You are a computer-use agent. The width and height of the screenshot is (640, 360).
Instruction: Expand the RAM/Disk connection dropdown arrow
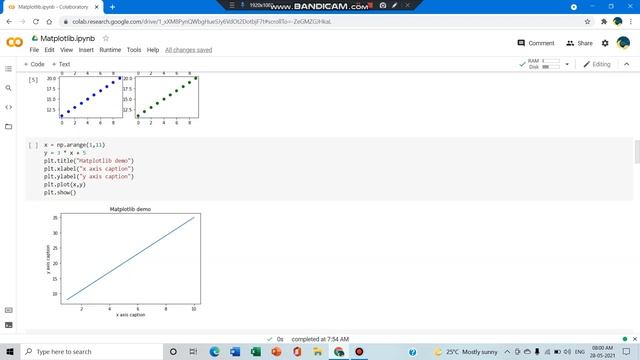[x=567, y=64]
